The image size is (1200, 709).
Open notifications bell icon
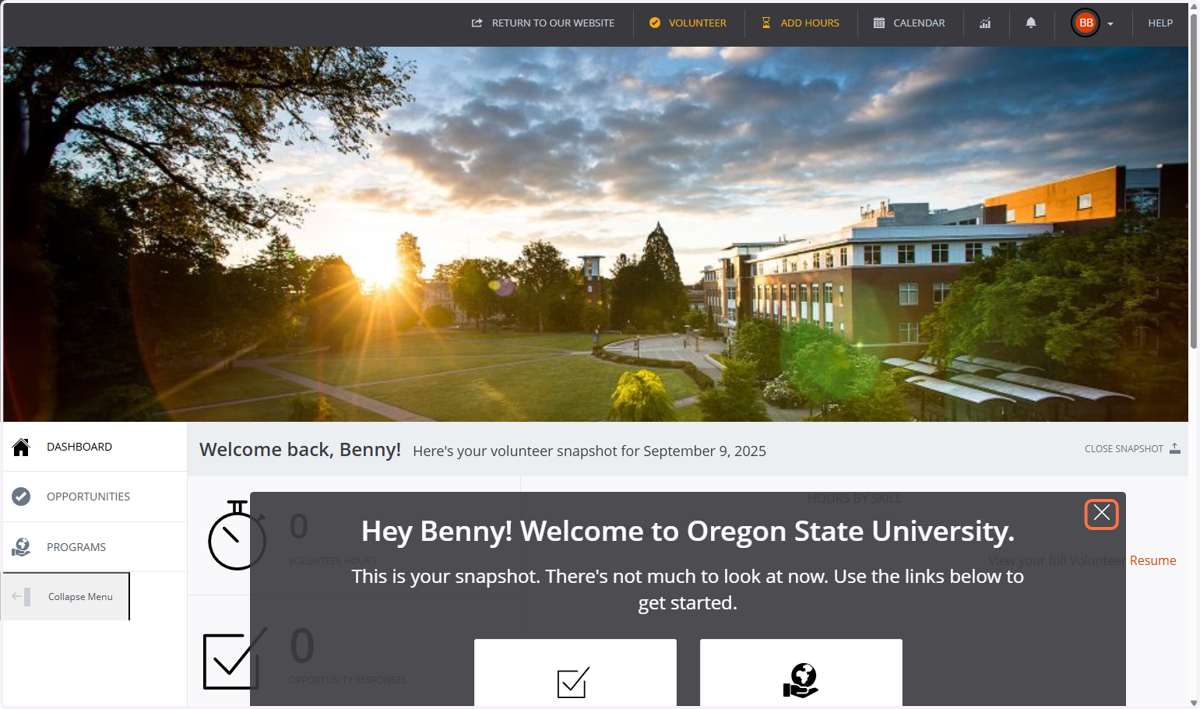tap(1031, 23)
